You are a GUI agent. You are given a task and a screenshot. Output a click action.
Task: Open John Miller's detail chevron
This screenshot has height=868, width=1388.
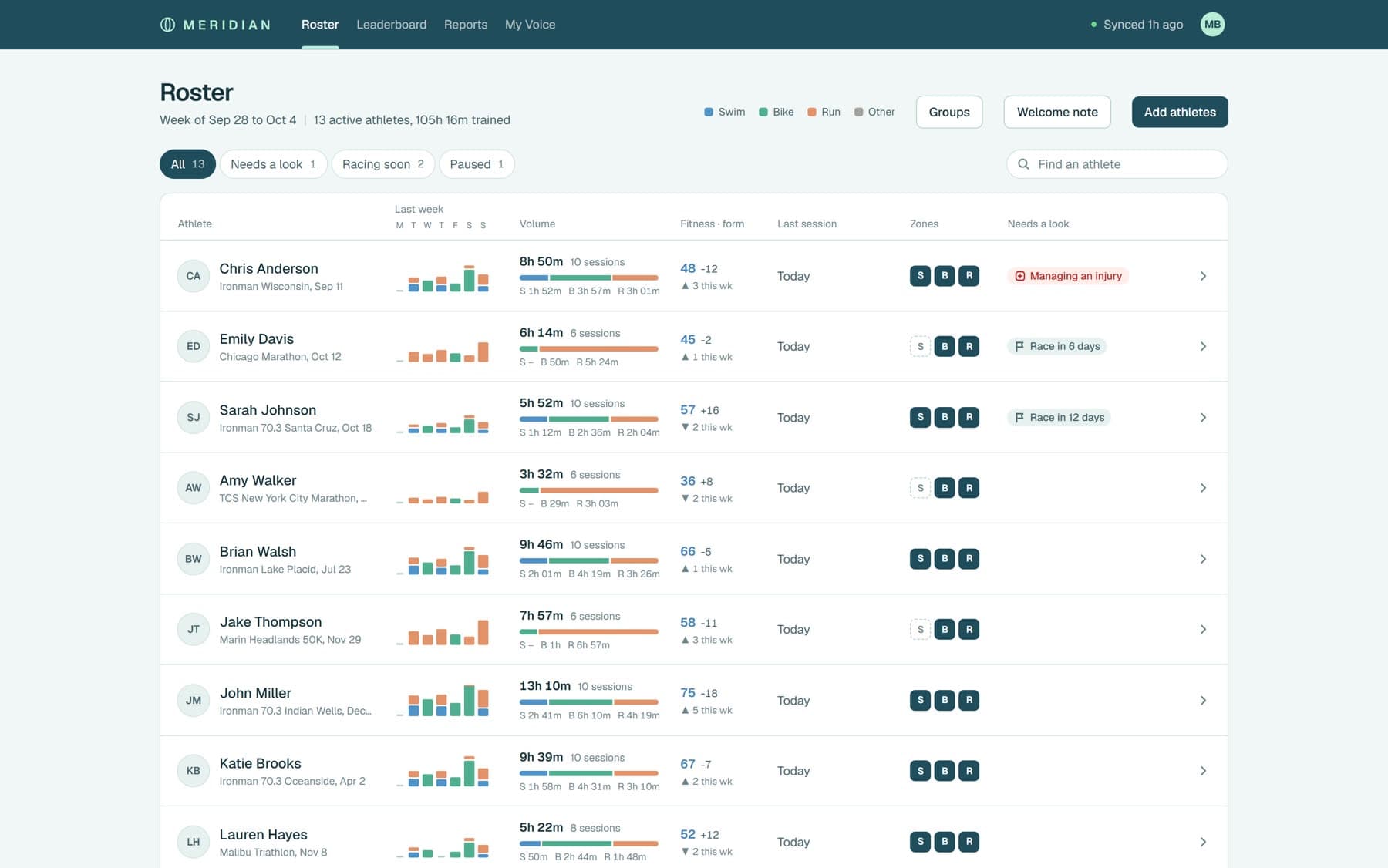(x=1203, y=701)
